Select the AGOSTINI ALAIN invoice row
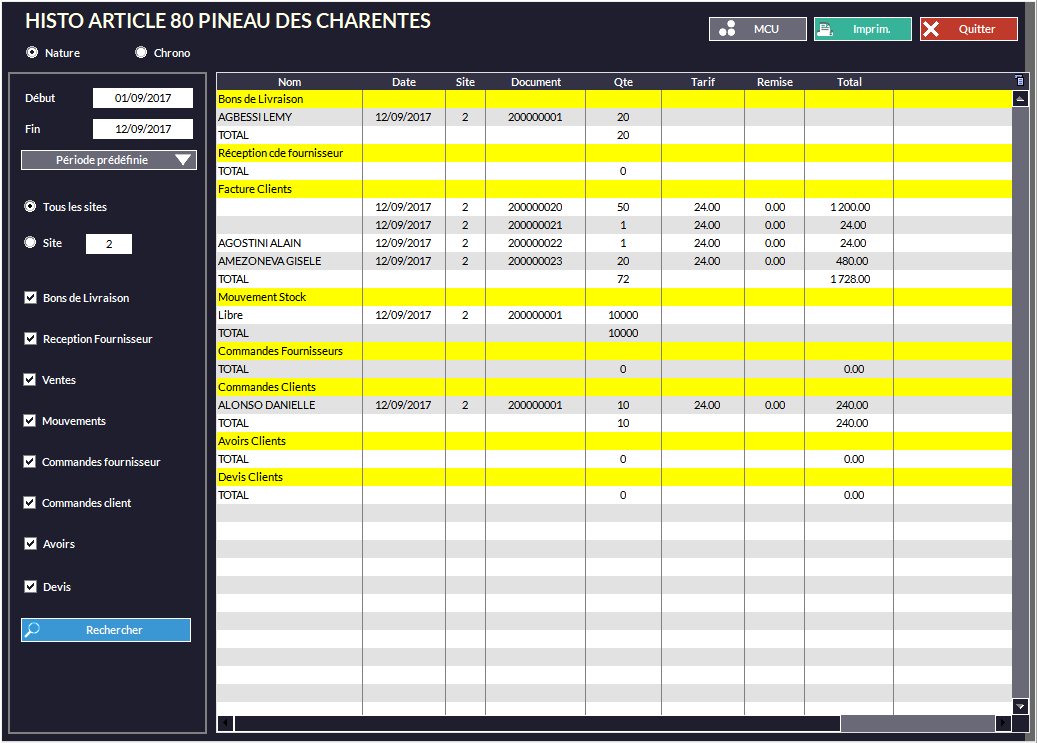1037x743 pixels. coord(260,243)
